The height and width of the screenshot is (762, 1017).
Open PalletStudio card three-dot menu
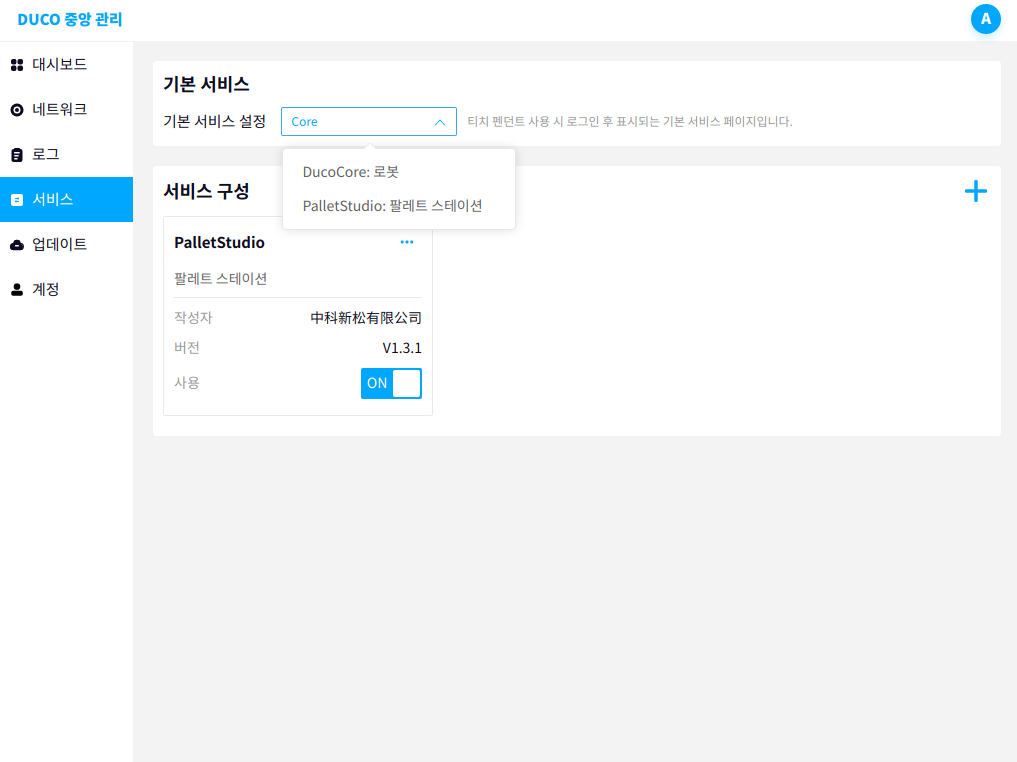point(407,242)
